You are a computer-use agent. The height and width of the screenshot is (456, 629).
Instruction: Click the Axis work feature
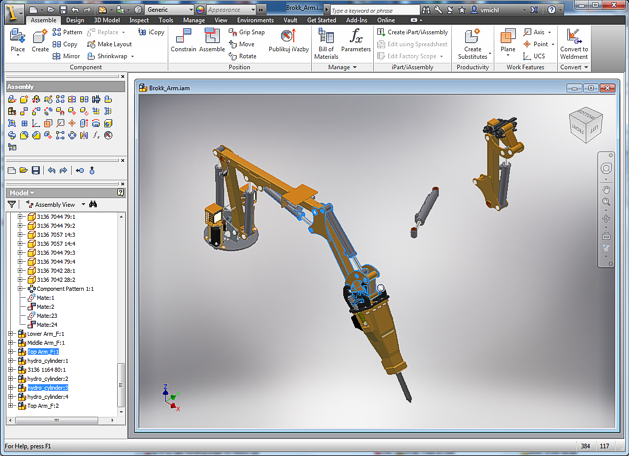pyautogui.click(x=534, y=32)
